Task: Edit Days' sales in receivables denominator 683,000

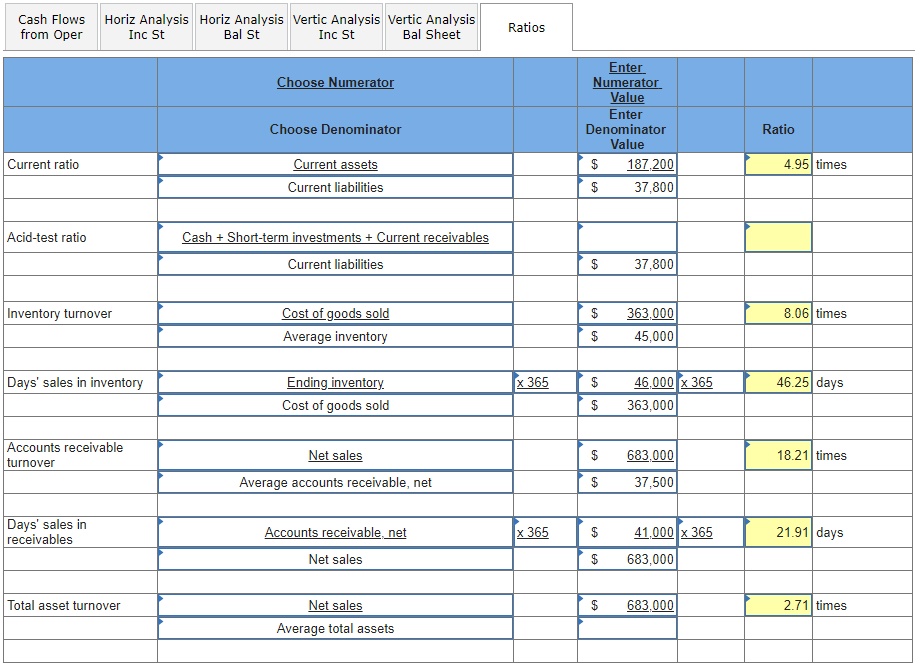Action: [627, 559]
